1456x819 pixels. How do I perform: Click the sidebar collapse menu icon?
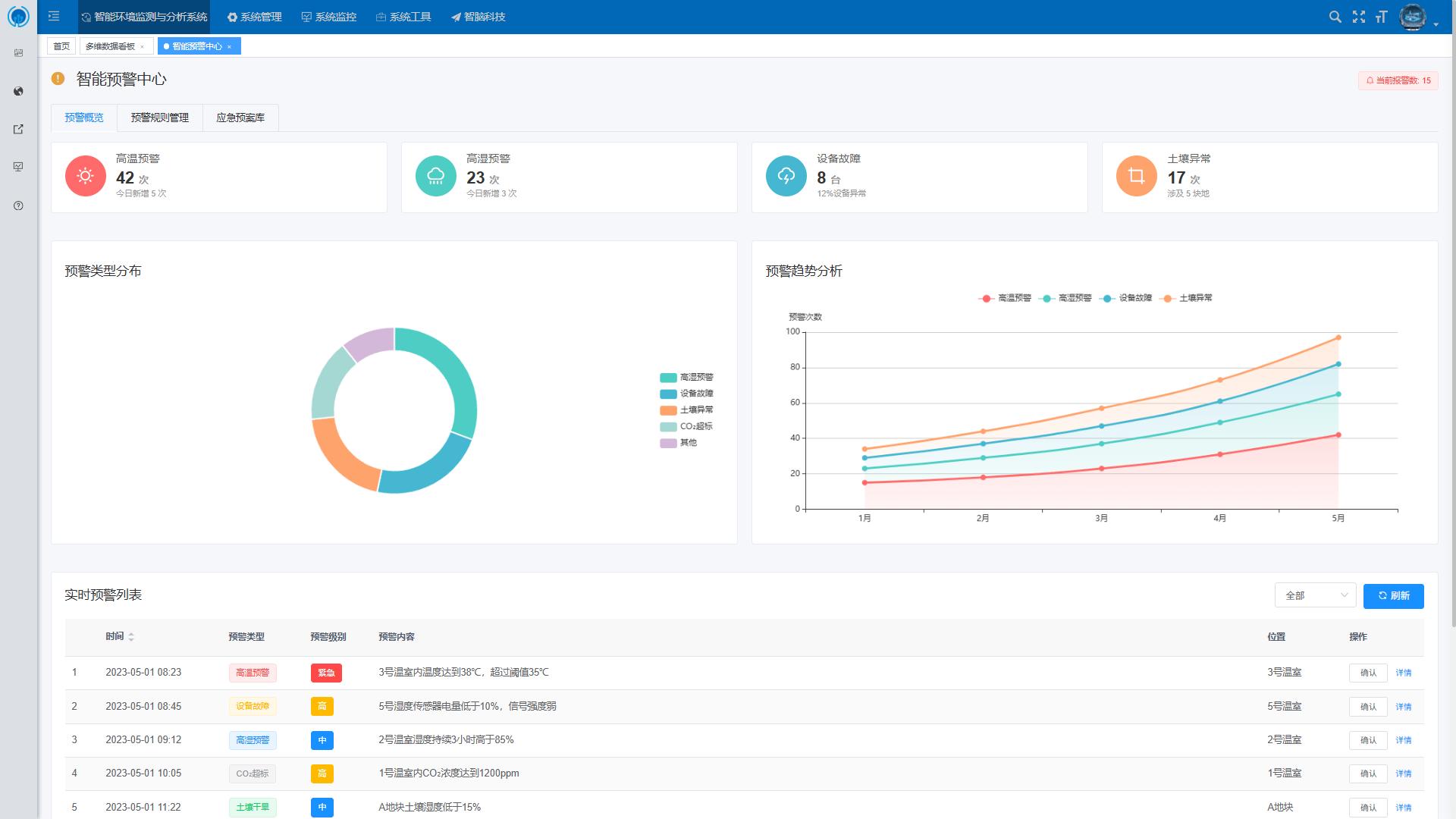pos(54,16)
